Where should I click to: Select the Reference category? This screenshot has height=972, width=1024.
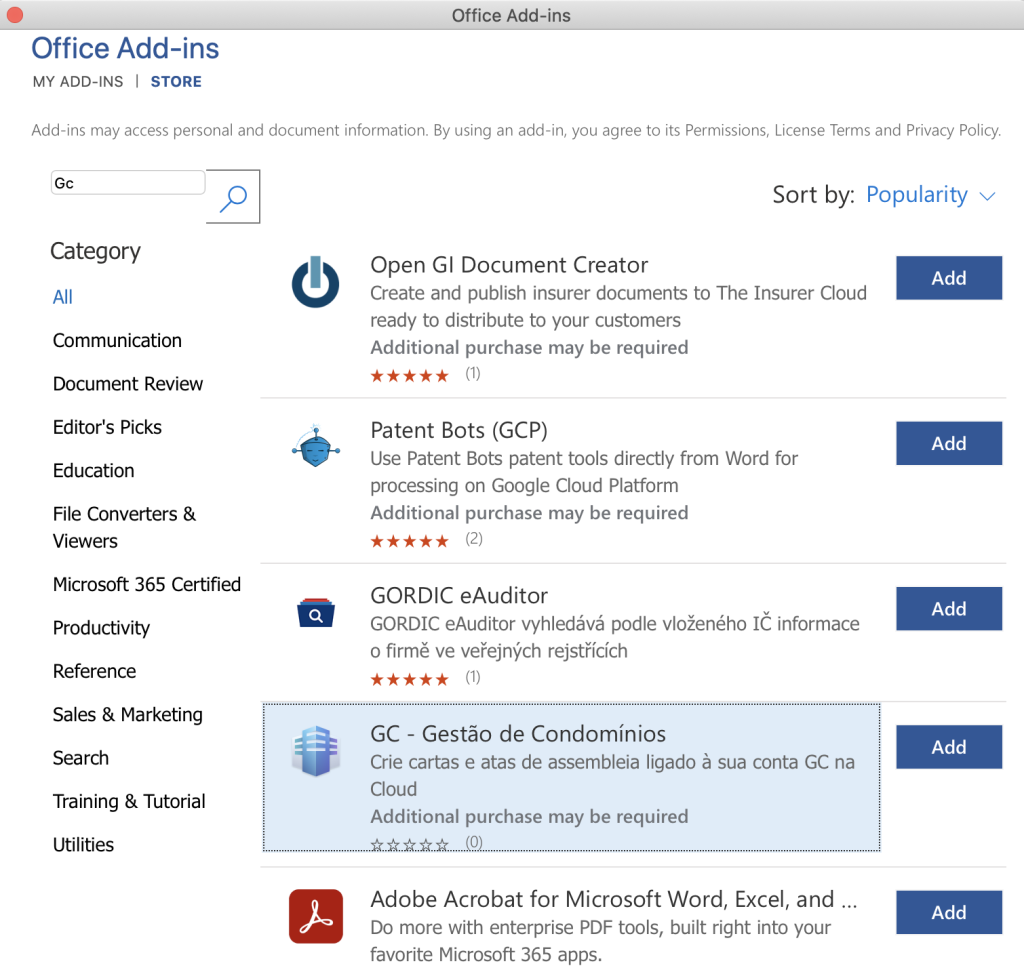point(95,671)
